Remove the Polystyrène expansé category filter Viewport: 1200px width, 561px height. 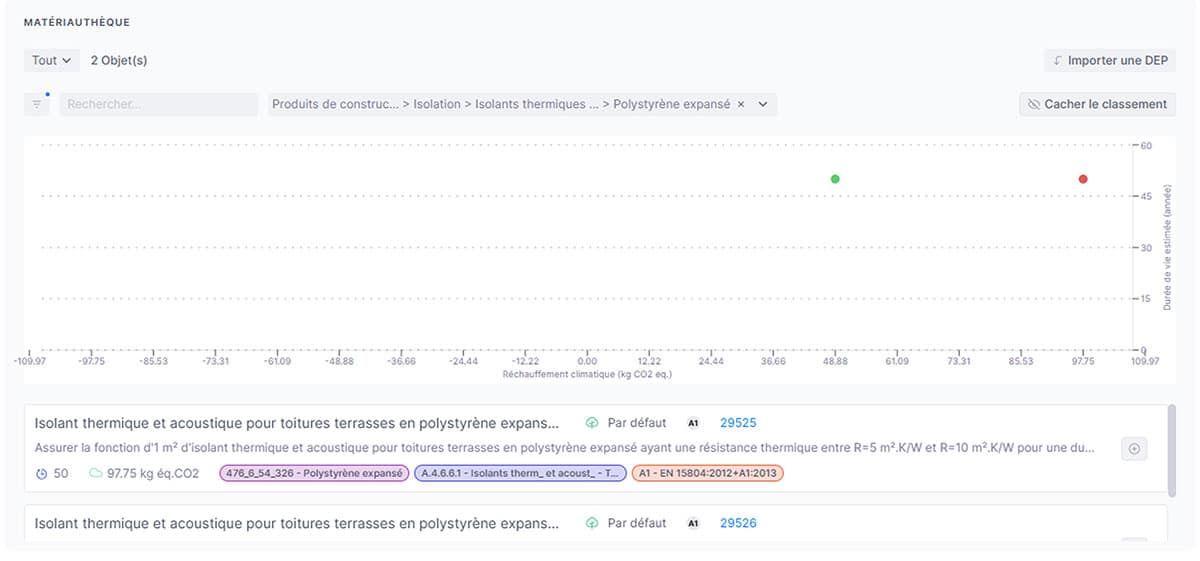click(x=741, y=104)
